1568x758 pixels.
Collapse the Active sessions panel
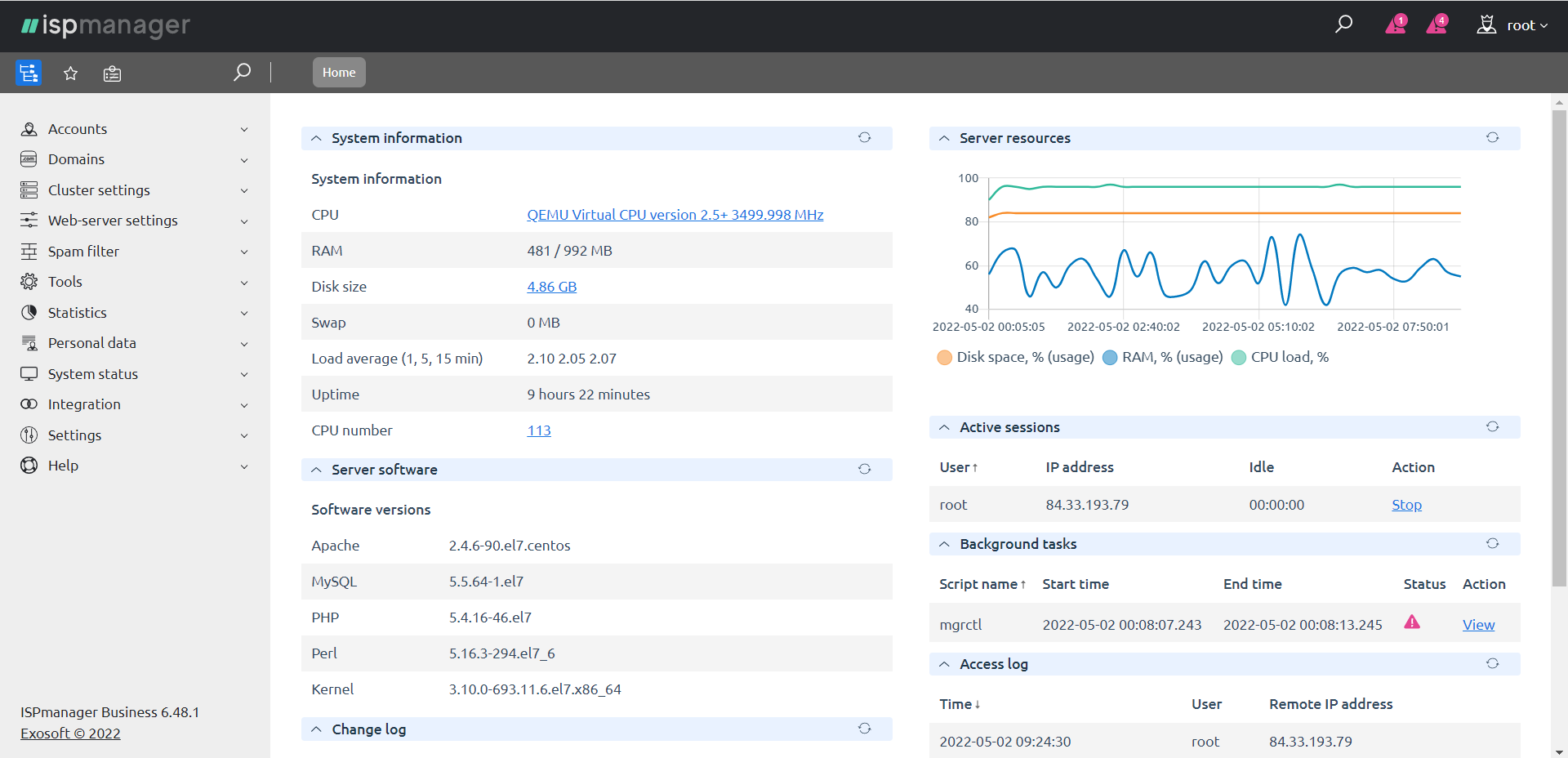[x=944, y=427]
